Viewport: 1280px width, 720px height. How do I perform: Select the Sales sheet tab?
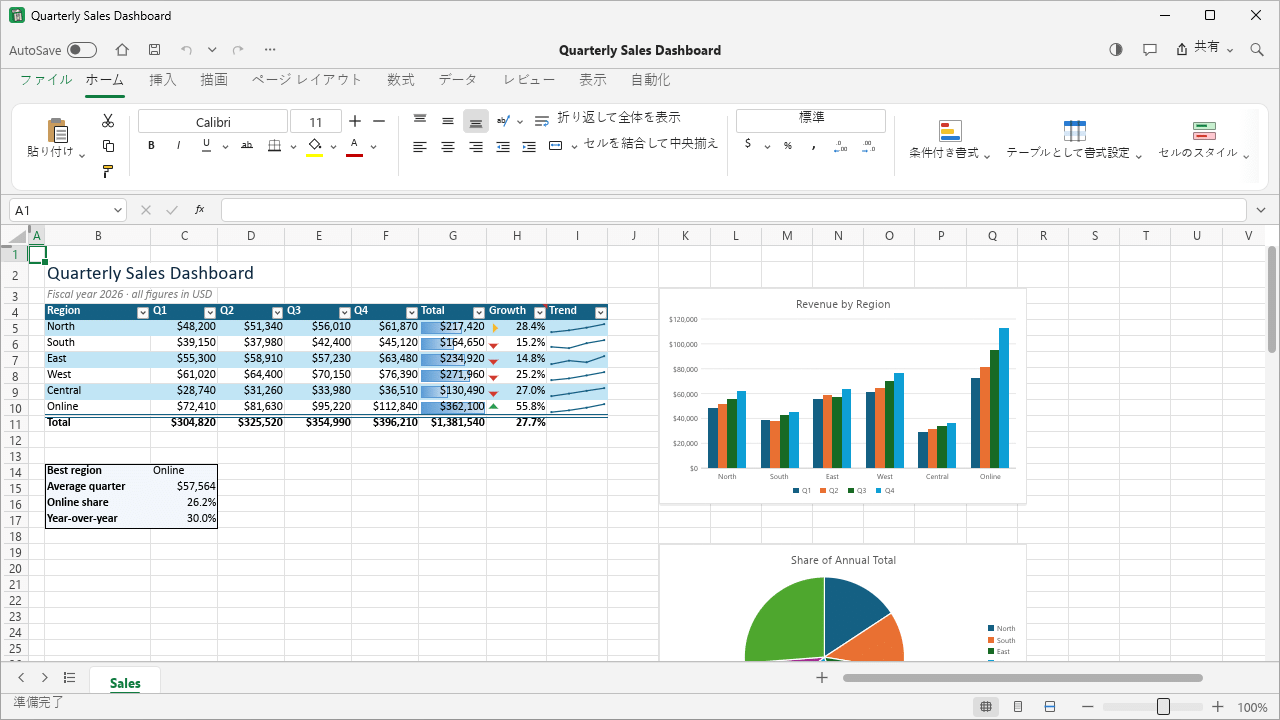(125, 683)
